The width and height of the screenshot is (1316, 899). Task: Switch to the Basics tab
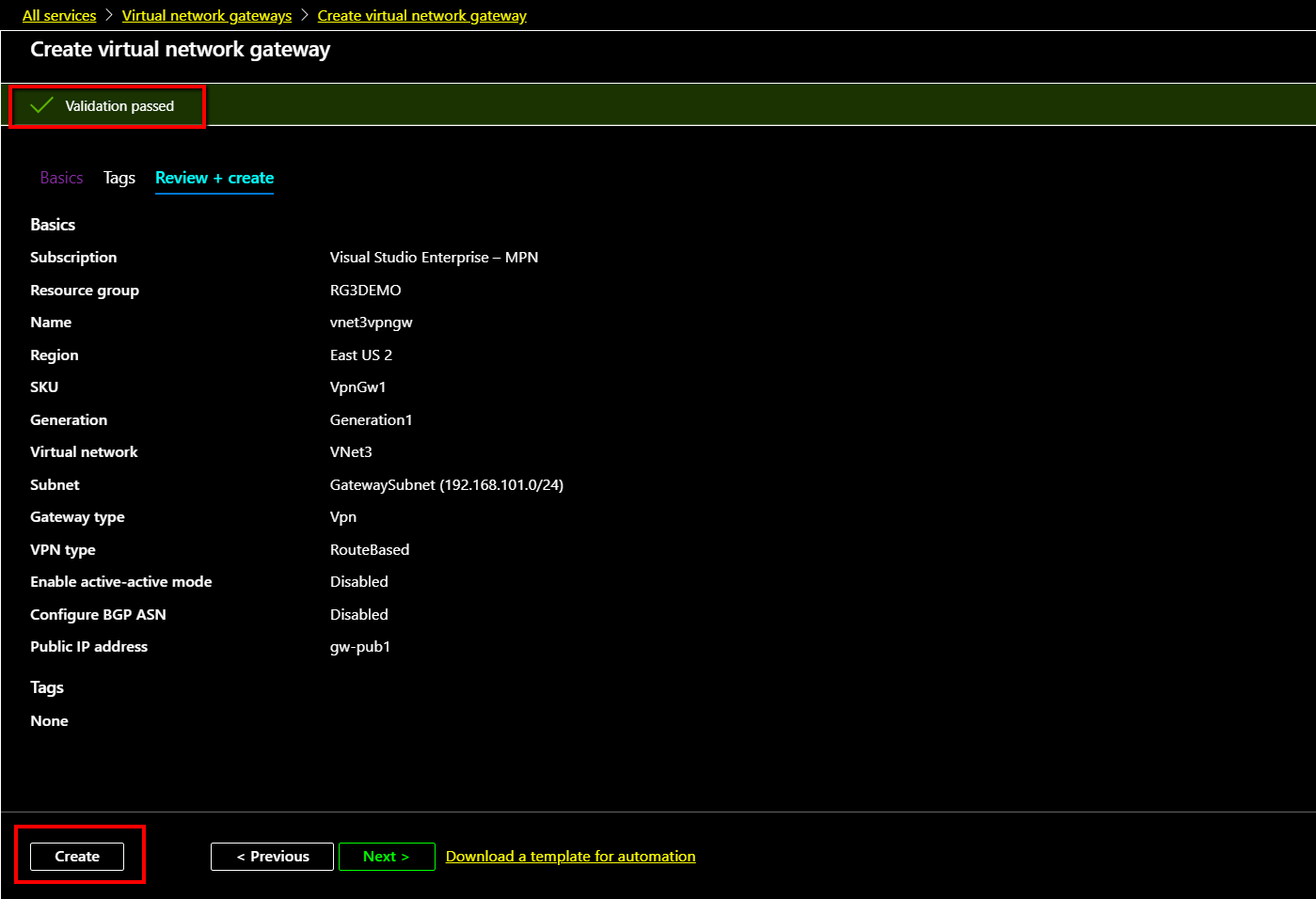[61, 178]
